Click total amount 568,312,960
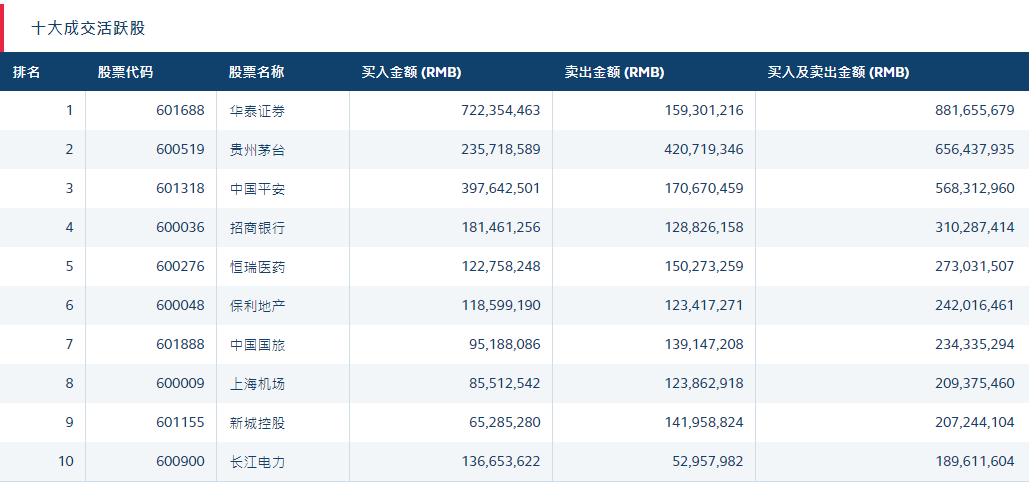 (975, 188)
